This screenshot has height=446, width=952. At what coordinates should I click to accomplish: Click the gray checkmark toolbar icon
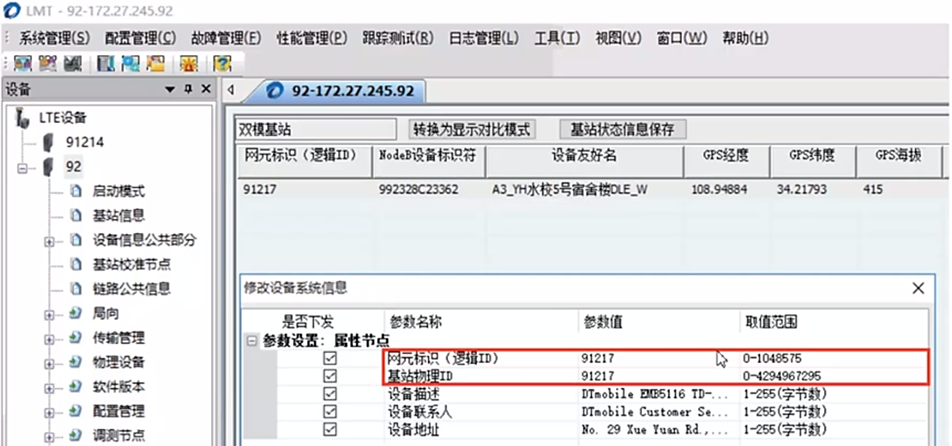[72, 63]
